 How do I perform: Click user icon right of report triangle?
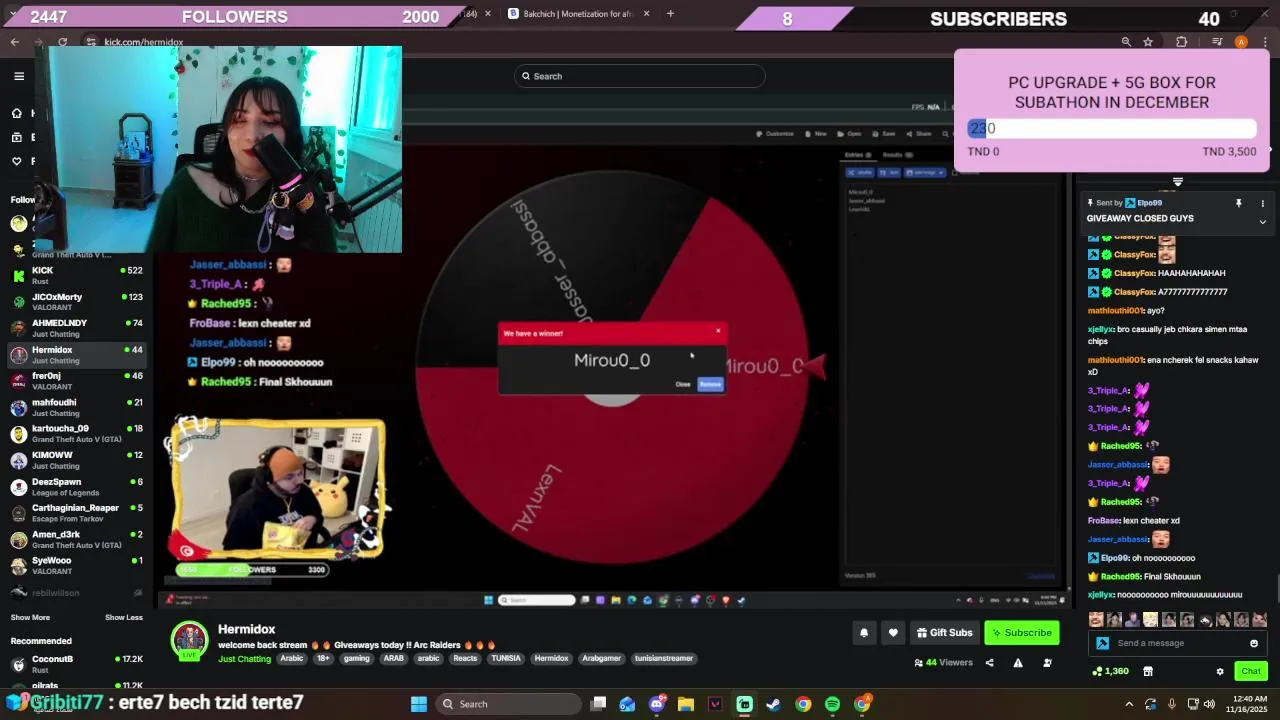pos(1048,663)
